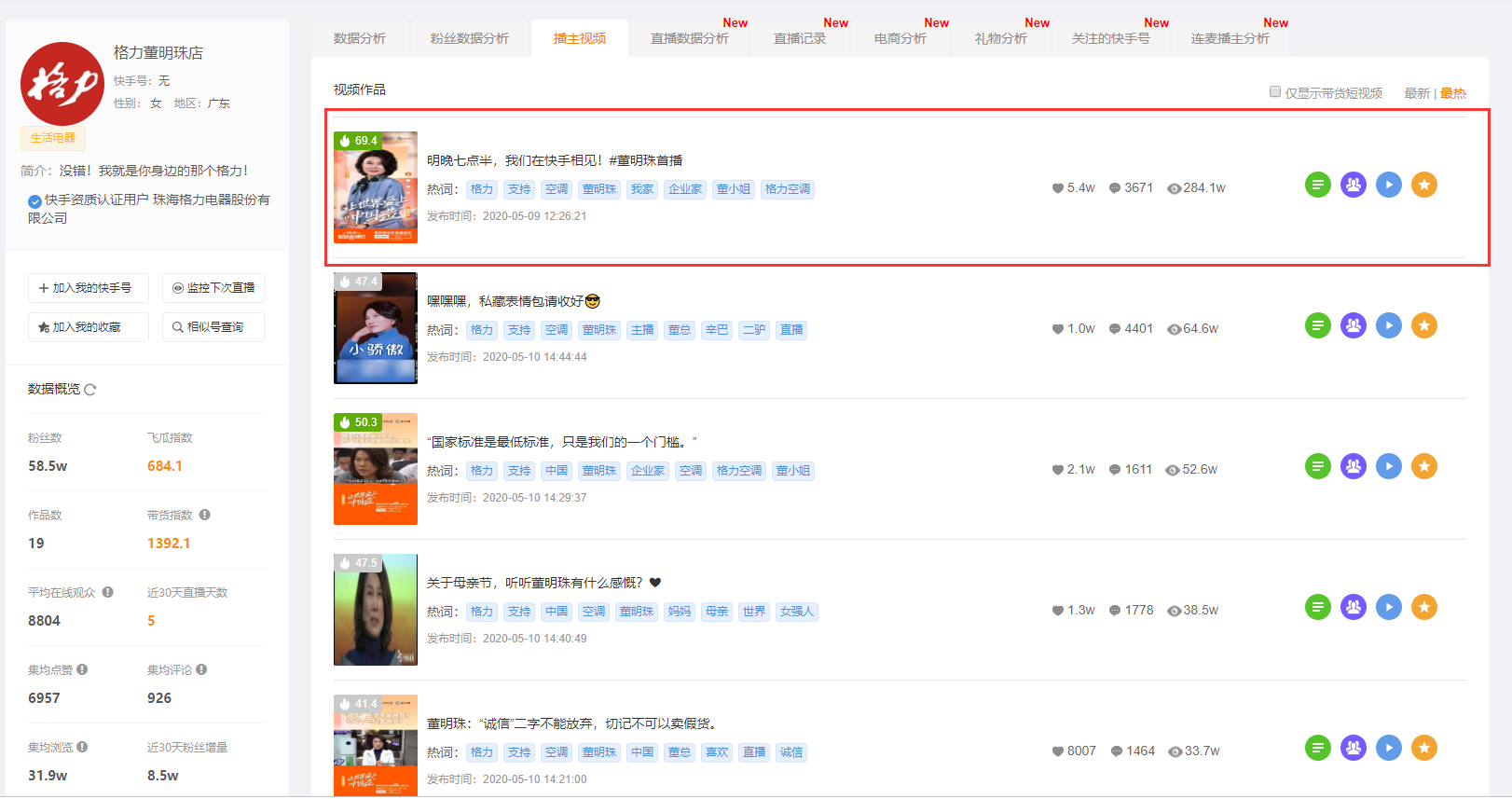Viewport: 1512px width, 799px height.
Task: Sort videos by 最热
Action: pyautogui.click(x=1453, y=93)
